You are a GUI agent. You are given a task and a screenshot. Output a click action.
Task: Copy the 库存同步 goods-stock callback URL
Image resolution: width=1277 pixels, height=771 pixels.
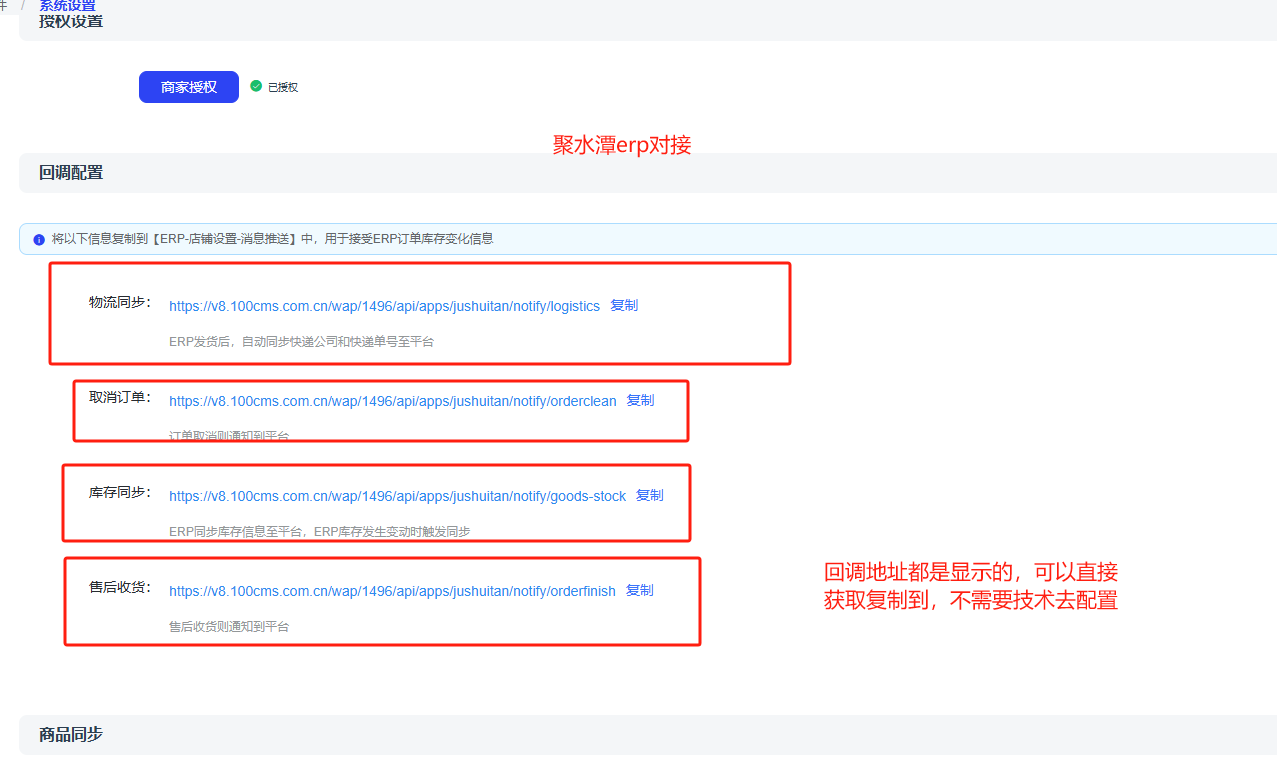(650, 496)
